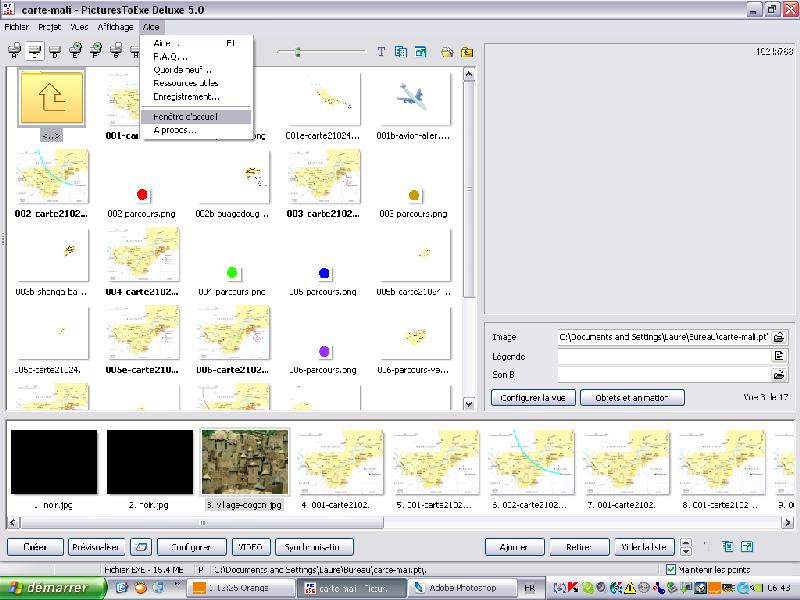This screenshot has height=600, width=800.
Task: Click in the Légende input field
Action: 664,356
